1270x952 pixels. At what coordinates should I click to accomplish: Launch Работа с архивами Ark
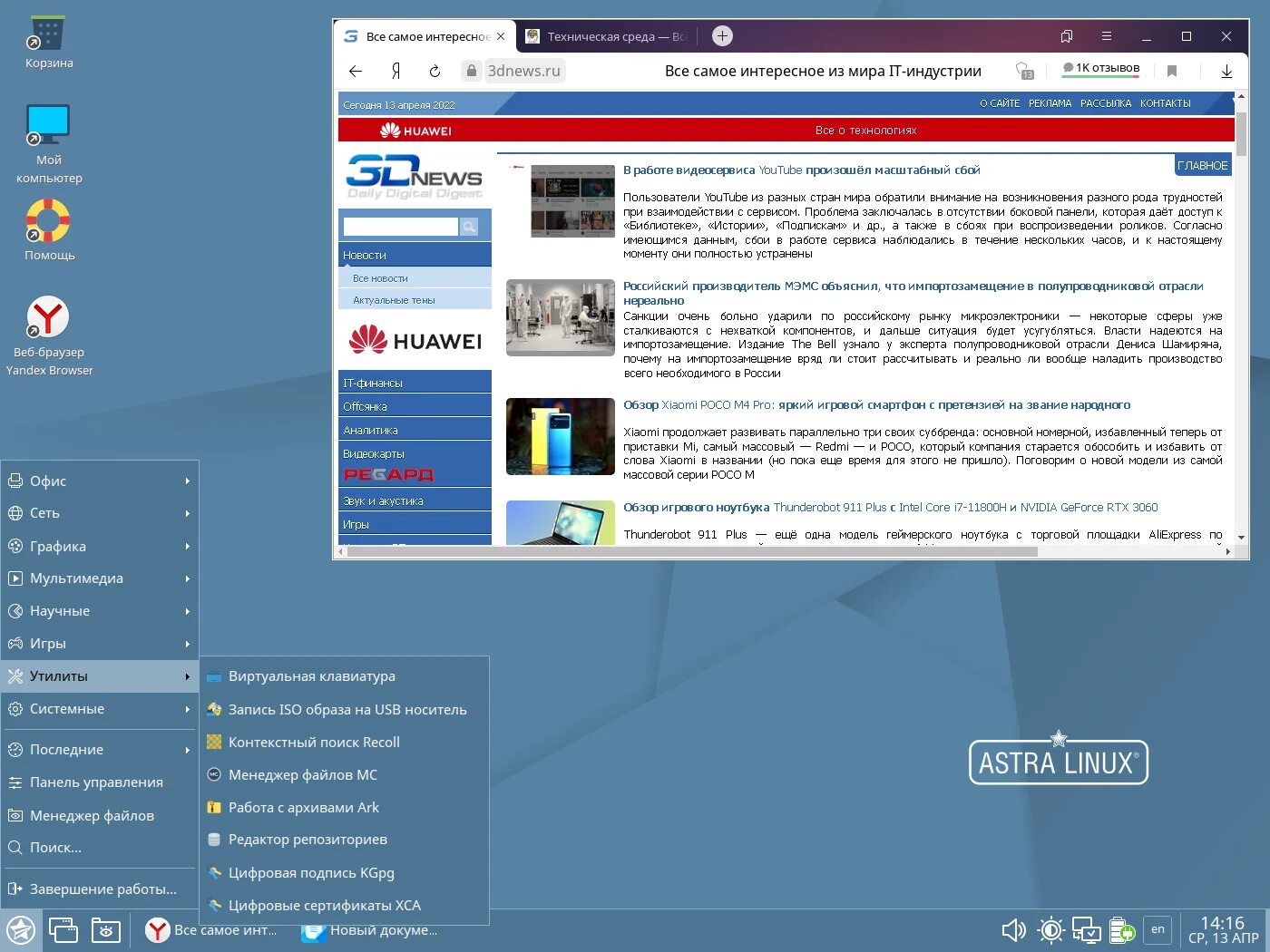click(345, 807)
